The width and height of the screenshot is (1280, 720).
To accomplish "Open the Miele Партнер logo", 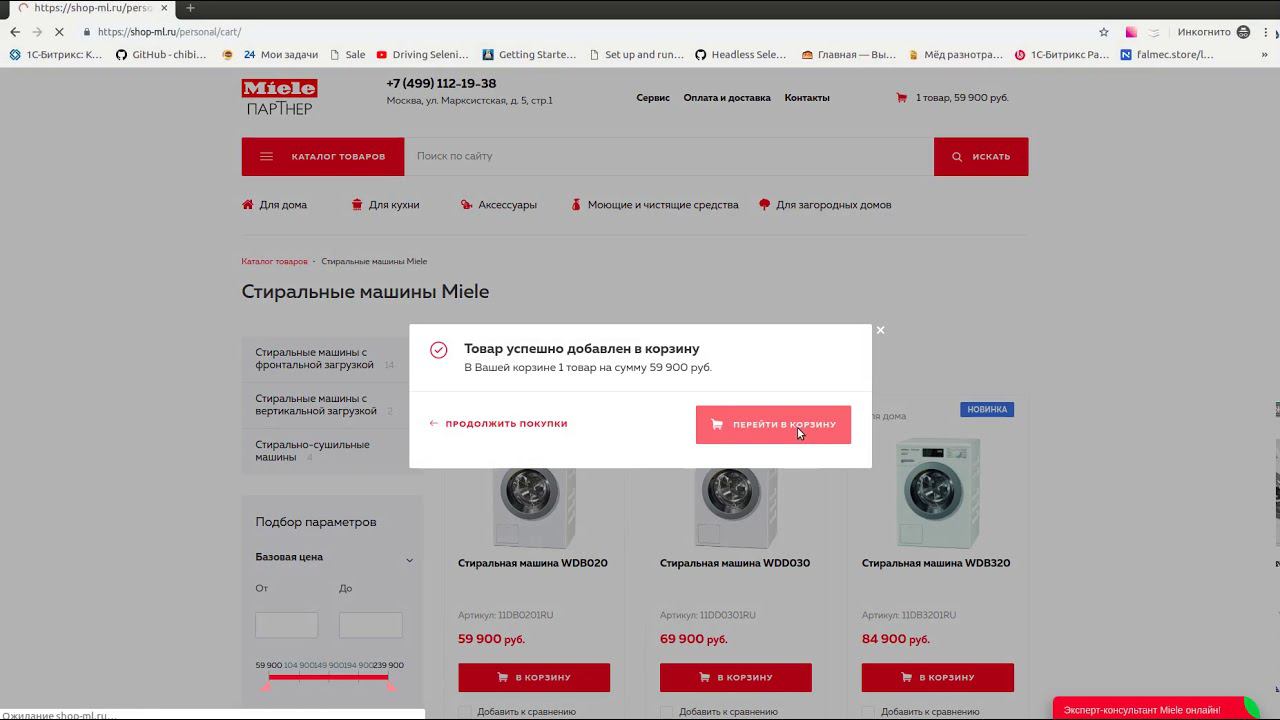I will click(279, 97).
